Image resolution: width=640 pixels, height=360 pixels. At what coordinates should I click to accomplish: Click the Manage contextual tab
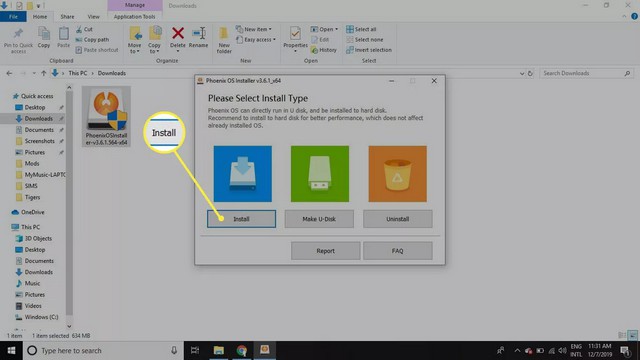[135, 5]
